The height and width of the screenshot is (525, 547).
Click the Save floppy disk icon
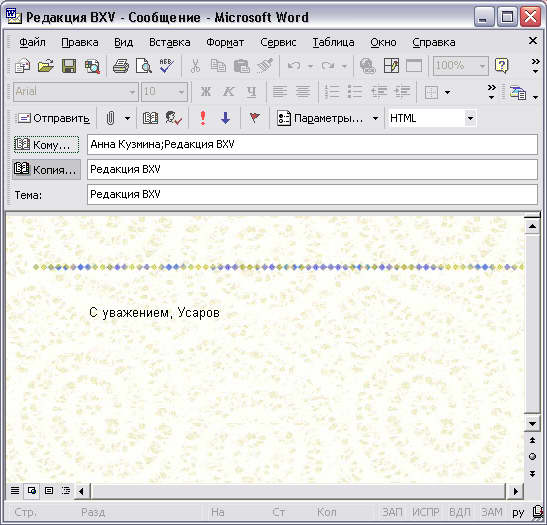tap(69, 66)
